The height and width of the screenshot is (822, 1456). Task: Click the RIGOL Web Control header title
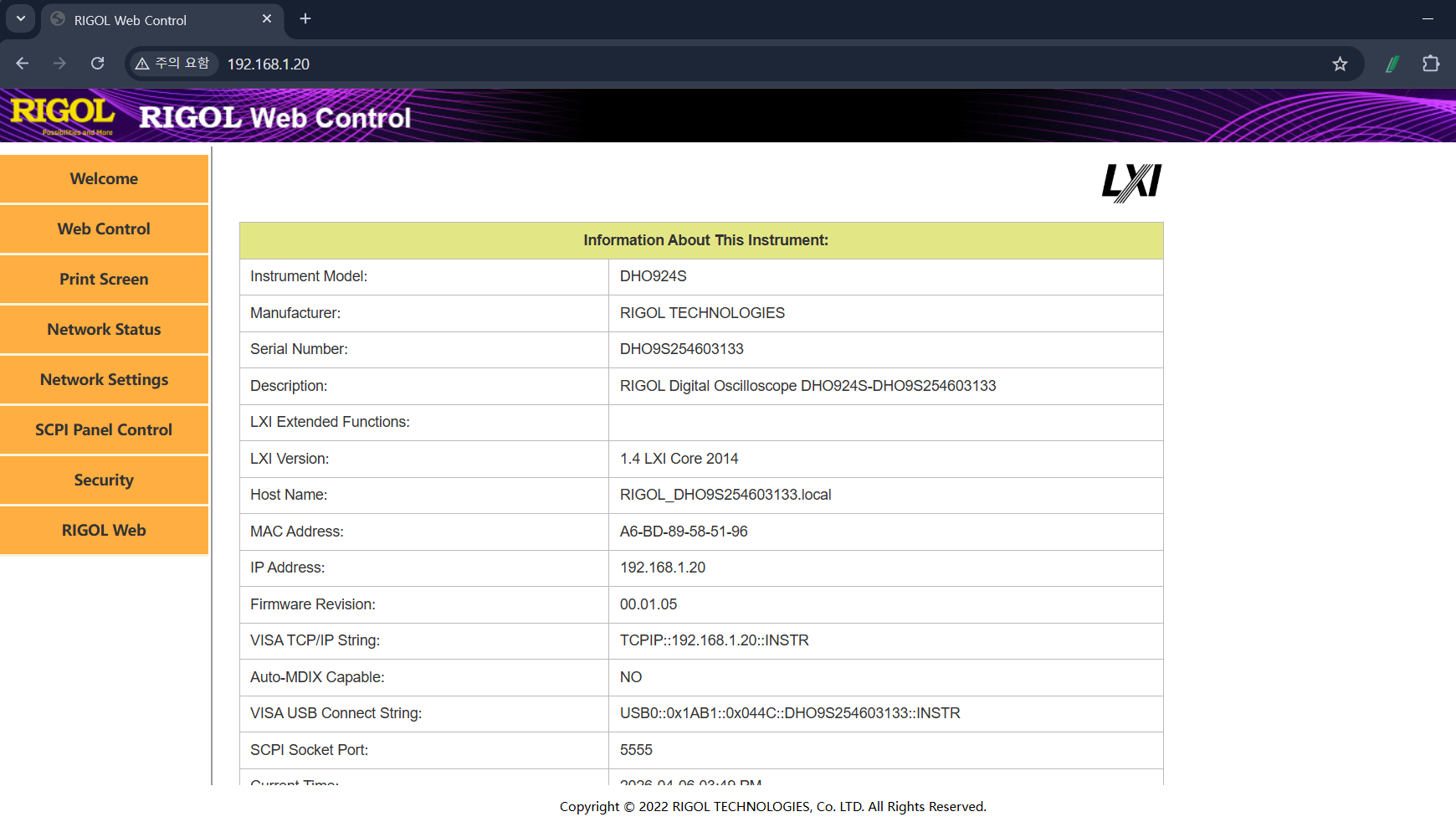(275, 117)
